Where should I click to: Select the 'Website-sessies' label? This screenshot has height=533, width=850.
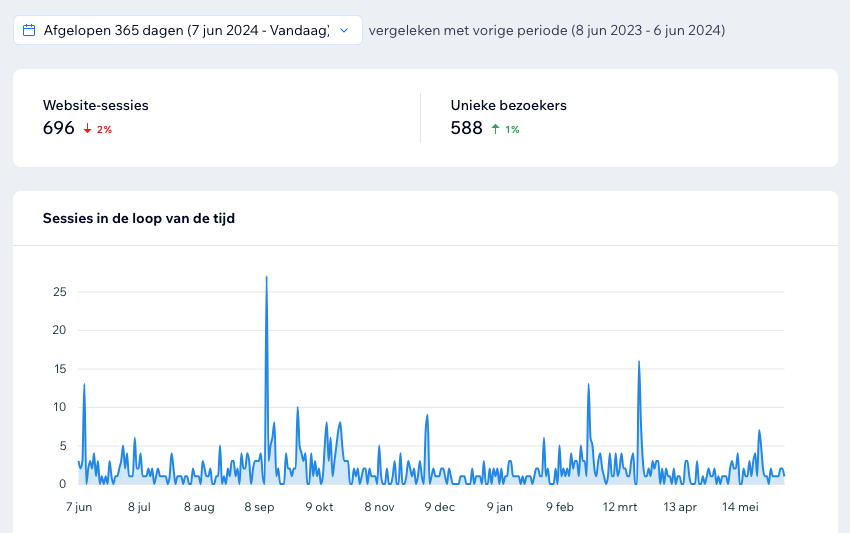95,105
